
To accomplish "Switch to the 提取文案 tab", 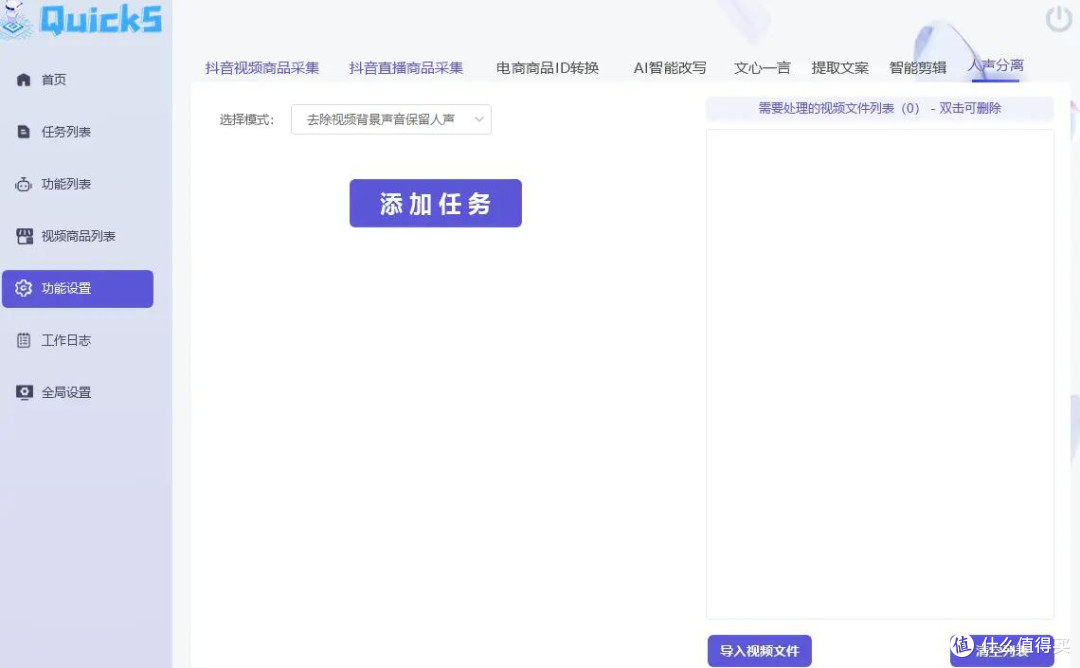I will (840, 67).
